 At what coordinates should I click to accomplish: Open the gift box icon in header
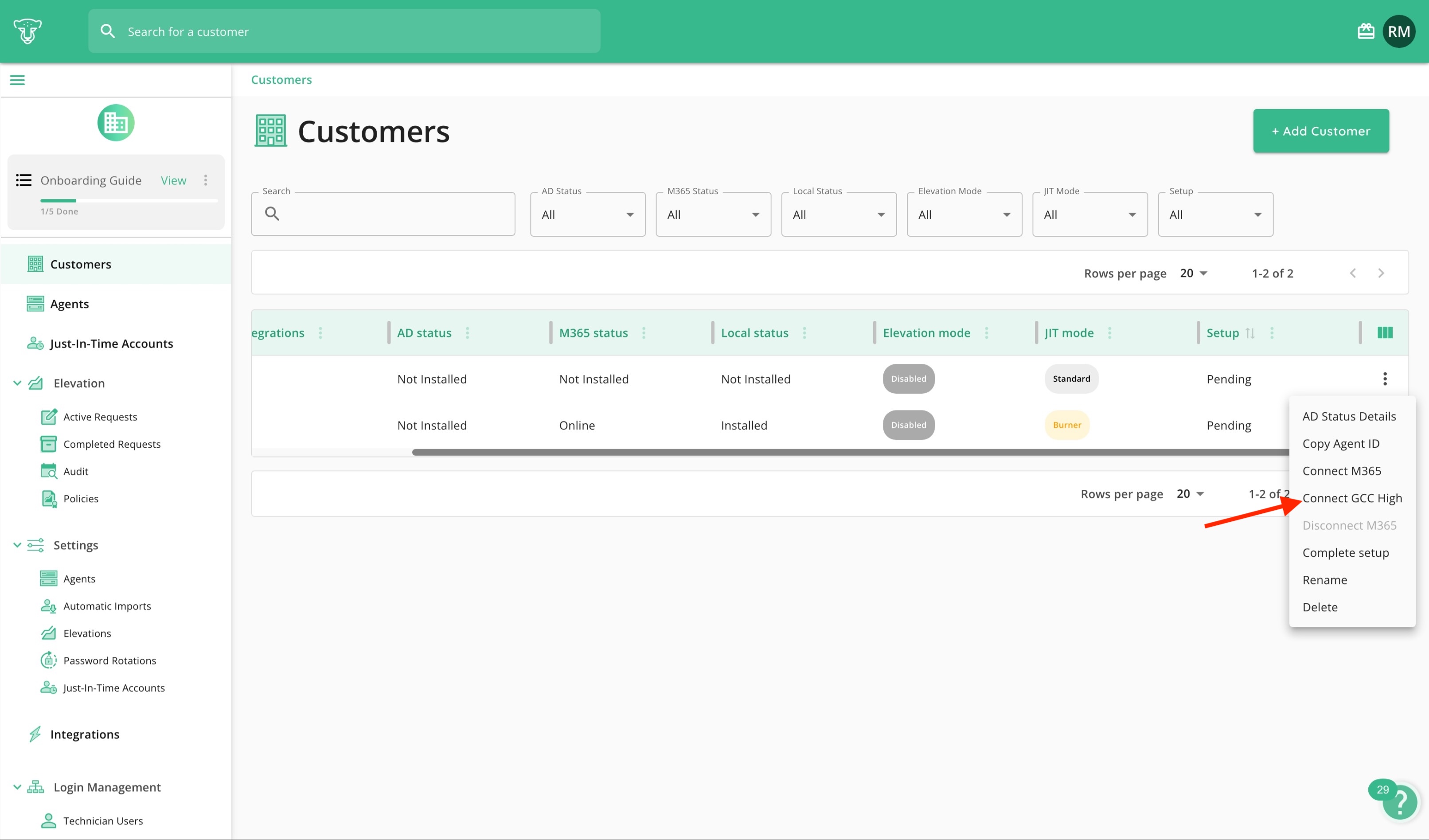tap(1366, 31)
